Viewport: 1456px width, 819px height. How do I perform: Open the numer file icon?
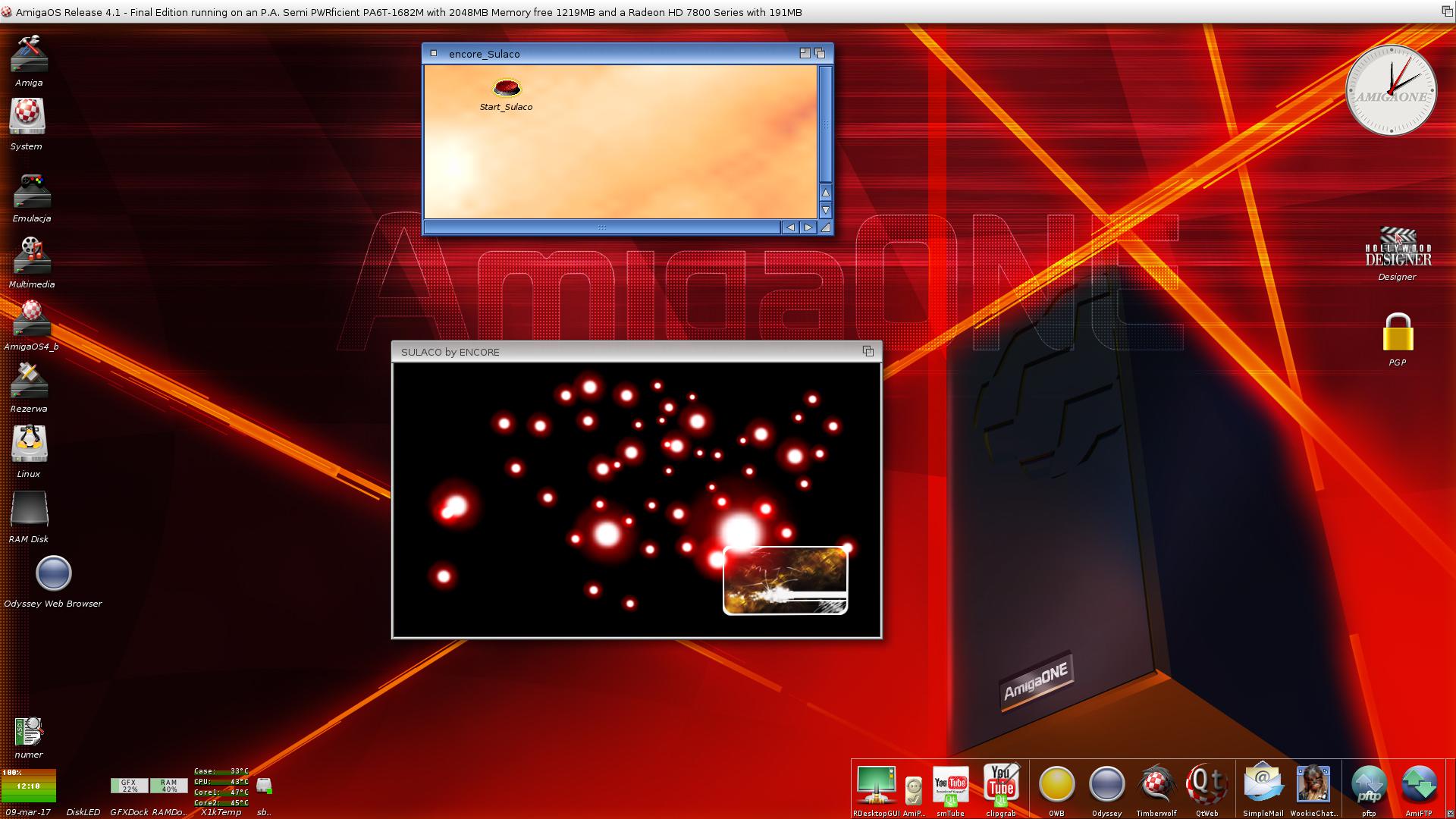(x=29, y=732)
